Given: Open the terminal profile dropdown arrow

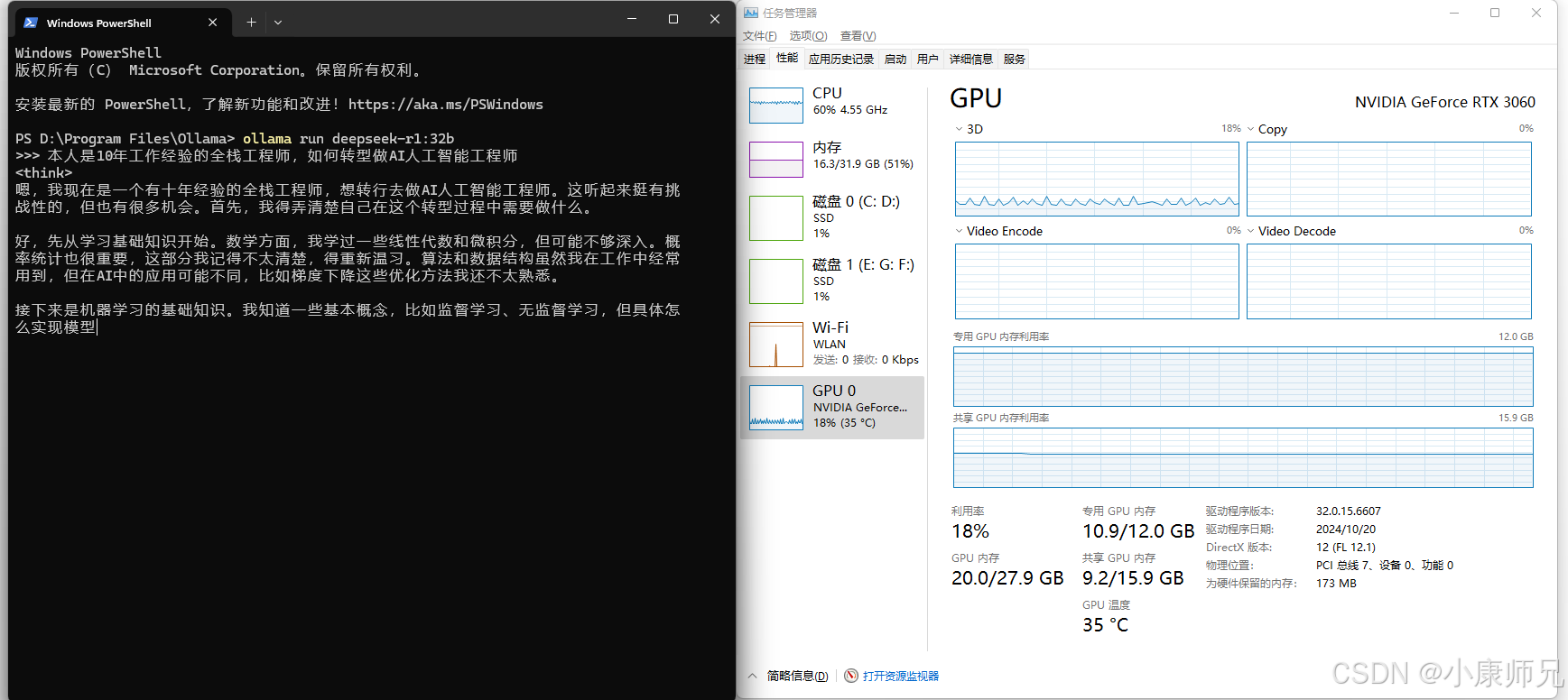Looking at the screenshot, I should (x=278, y=23).
